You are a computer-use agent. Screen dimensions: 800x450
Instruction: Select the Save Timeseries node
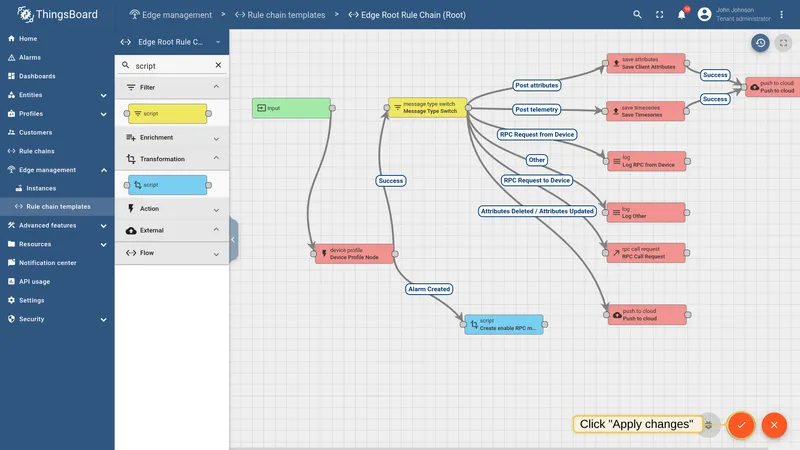coord(645,111)
